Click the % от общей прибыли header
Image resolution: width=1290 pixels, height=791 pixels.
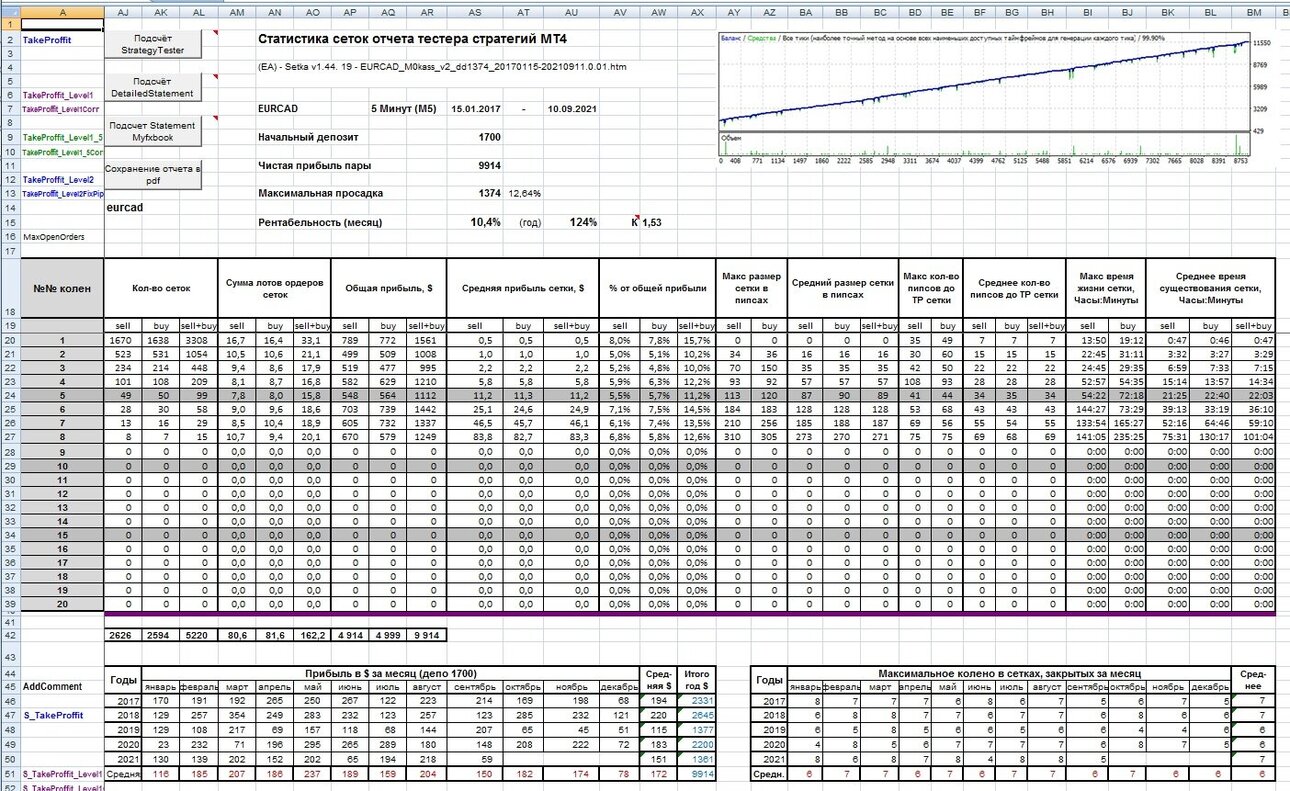point(658,289)
